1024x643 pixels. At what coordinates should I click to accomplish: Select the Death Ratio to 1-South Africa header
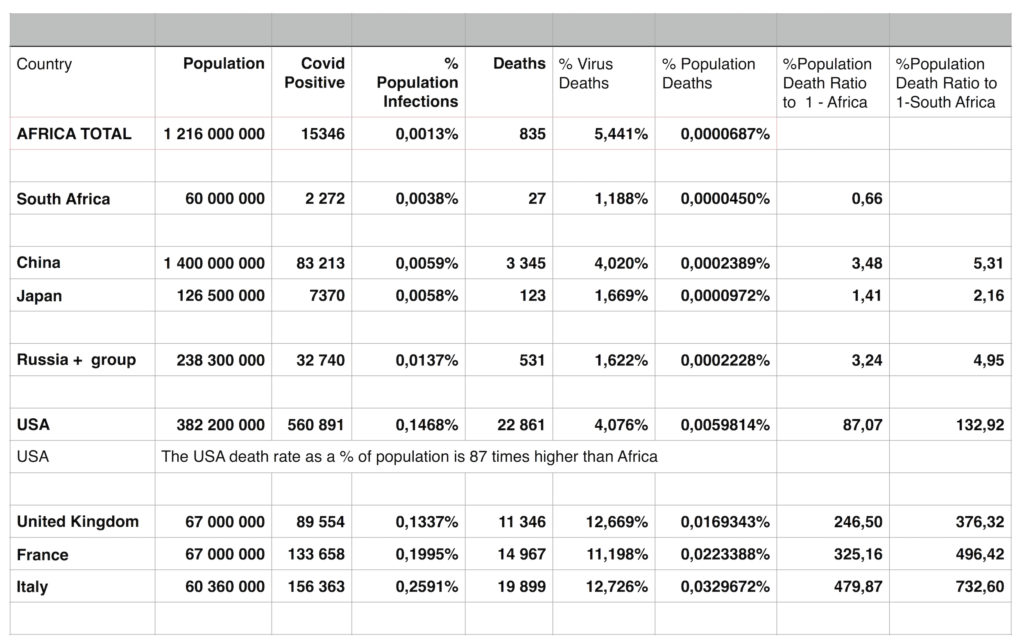point(950,82)
